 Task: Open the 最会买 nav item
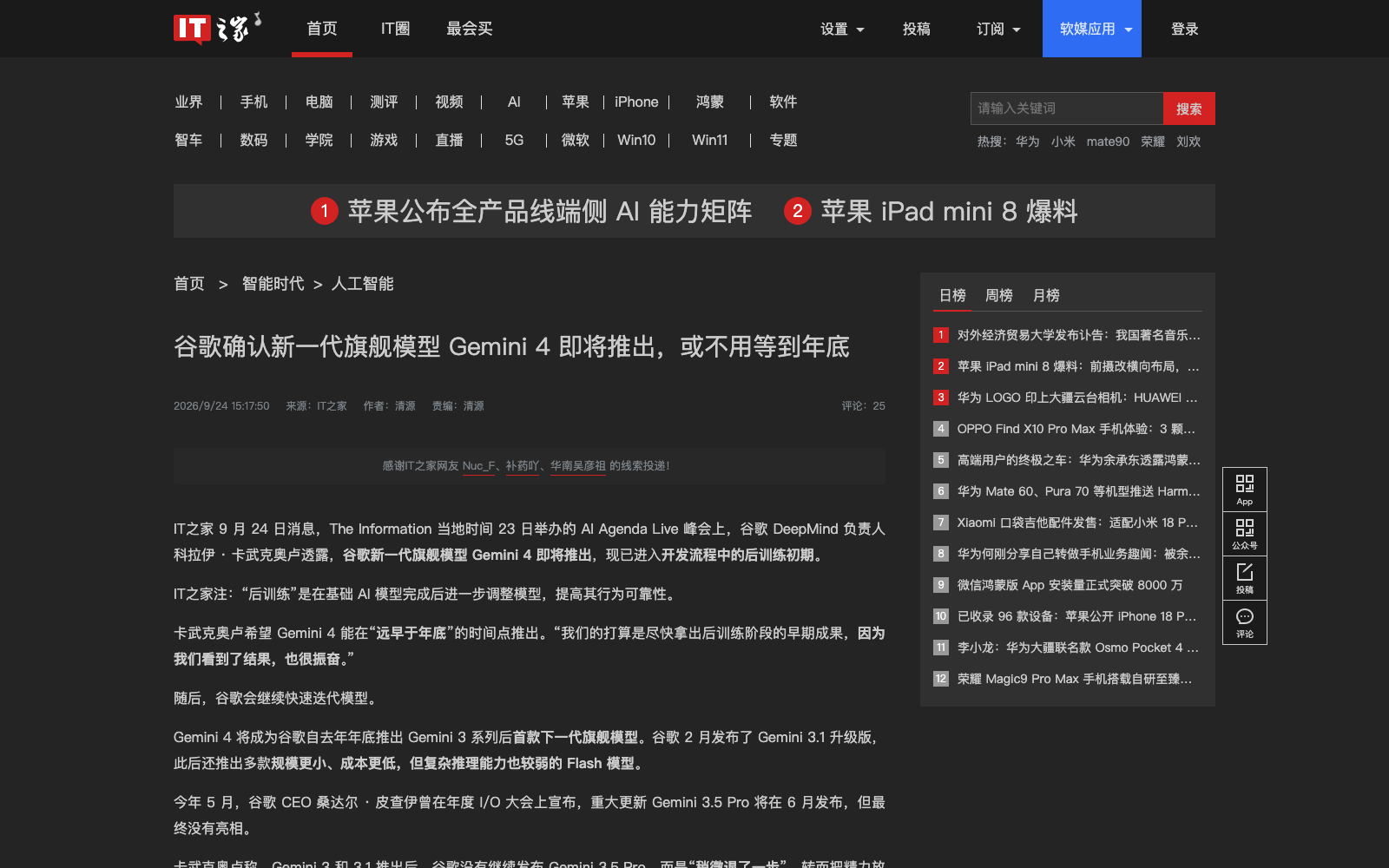pos(470,29)
